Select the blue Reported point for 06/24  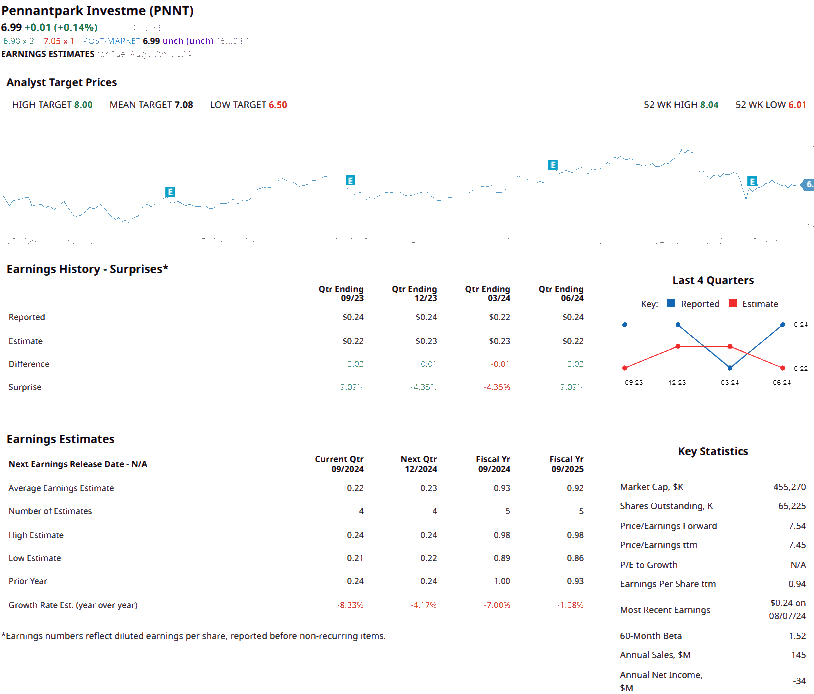tap(783, 325)
